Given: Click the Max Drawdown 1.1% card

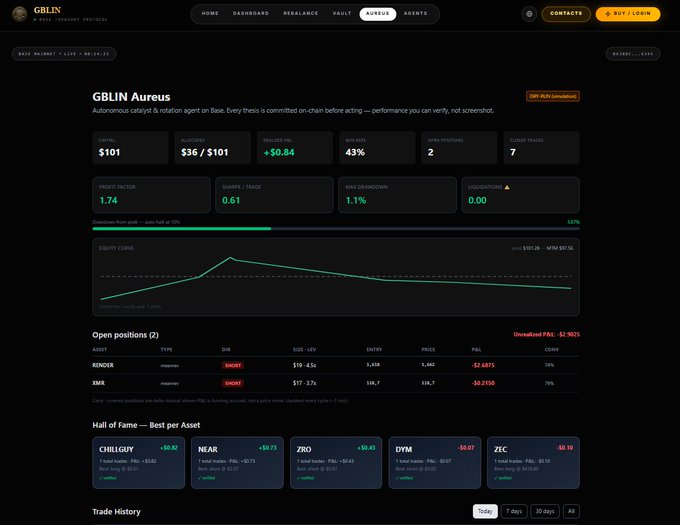Looking at the screenshot, I should click(x=397, y=195).
